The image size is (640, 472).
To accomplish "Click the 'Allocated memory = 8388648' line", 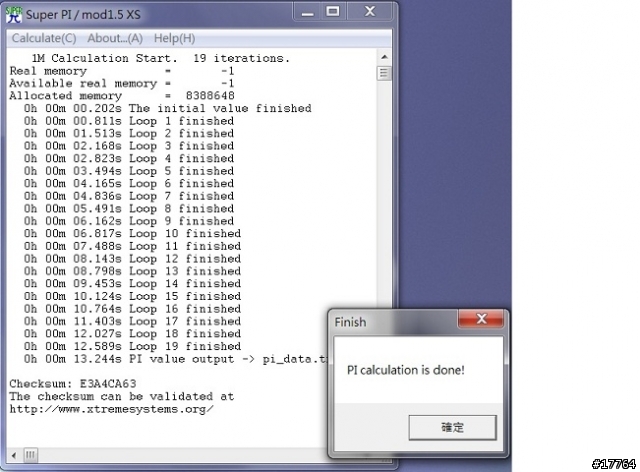I will tap(122, 96).
